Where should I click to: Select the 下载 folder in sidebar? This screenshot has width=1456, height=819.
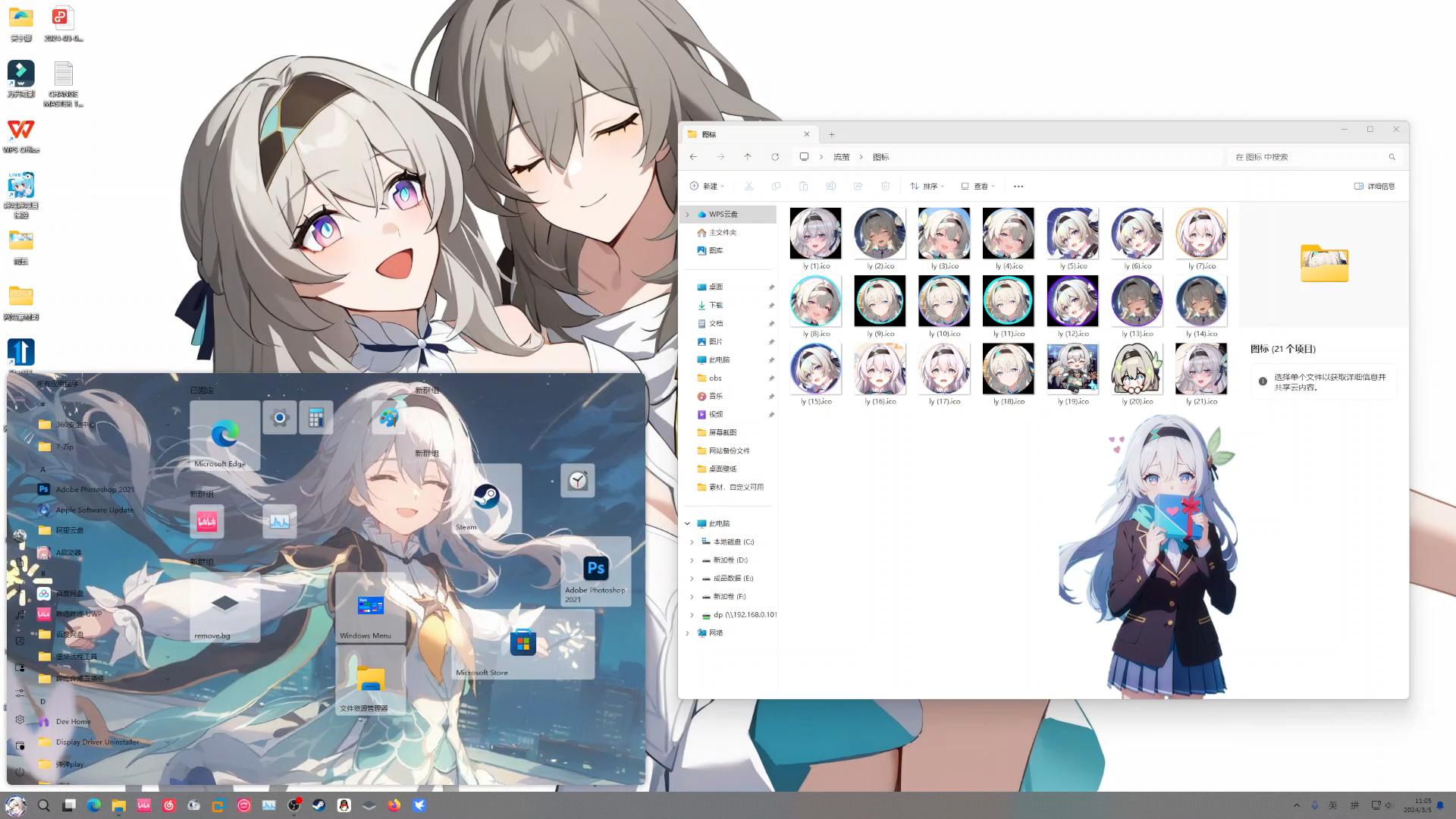point(716,305)
